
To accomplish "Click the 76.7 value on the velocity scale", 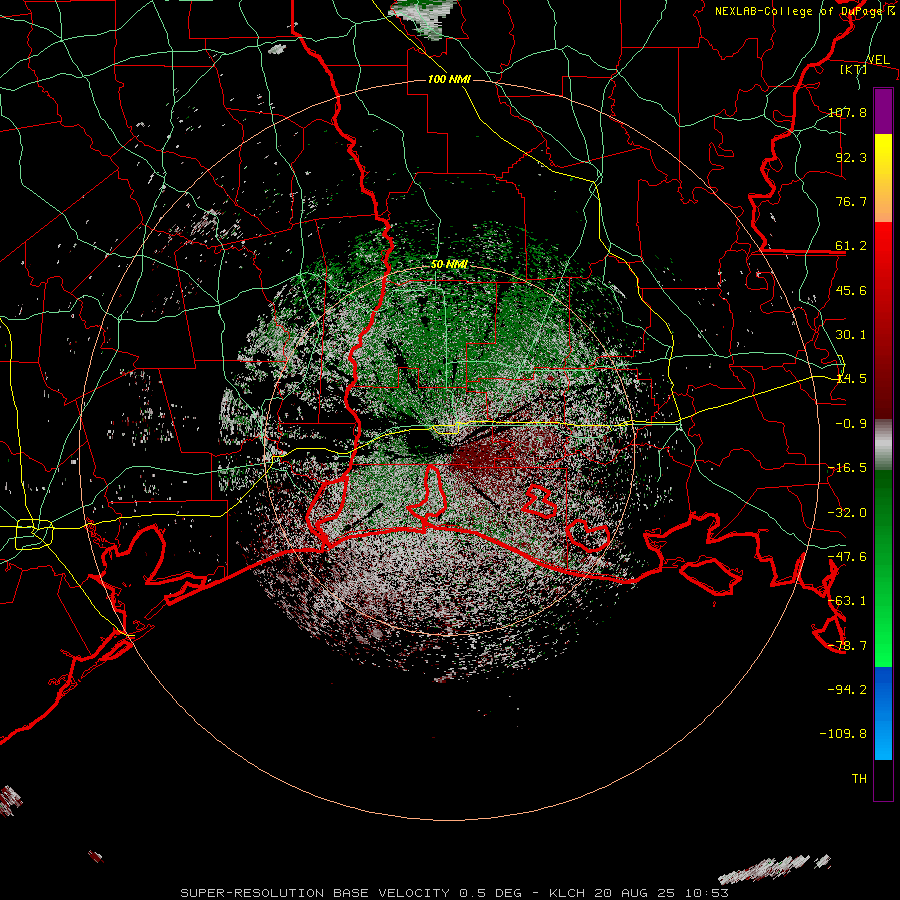I will coord(851,201).
